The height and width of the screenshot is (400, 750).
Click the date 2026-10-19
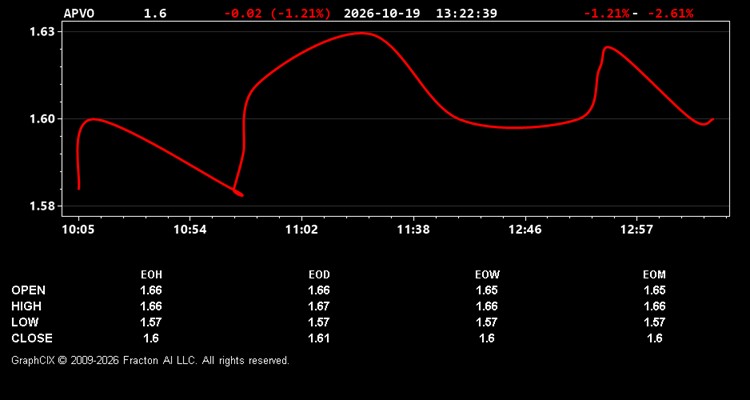(x=382, y=13)
